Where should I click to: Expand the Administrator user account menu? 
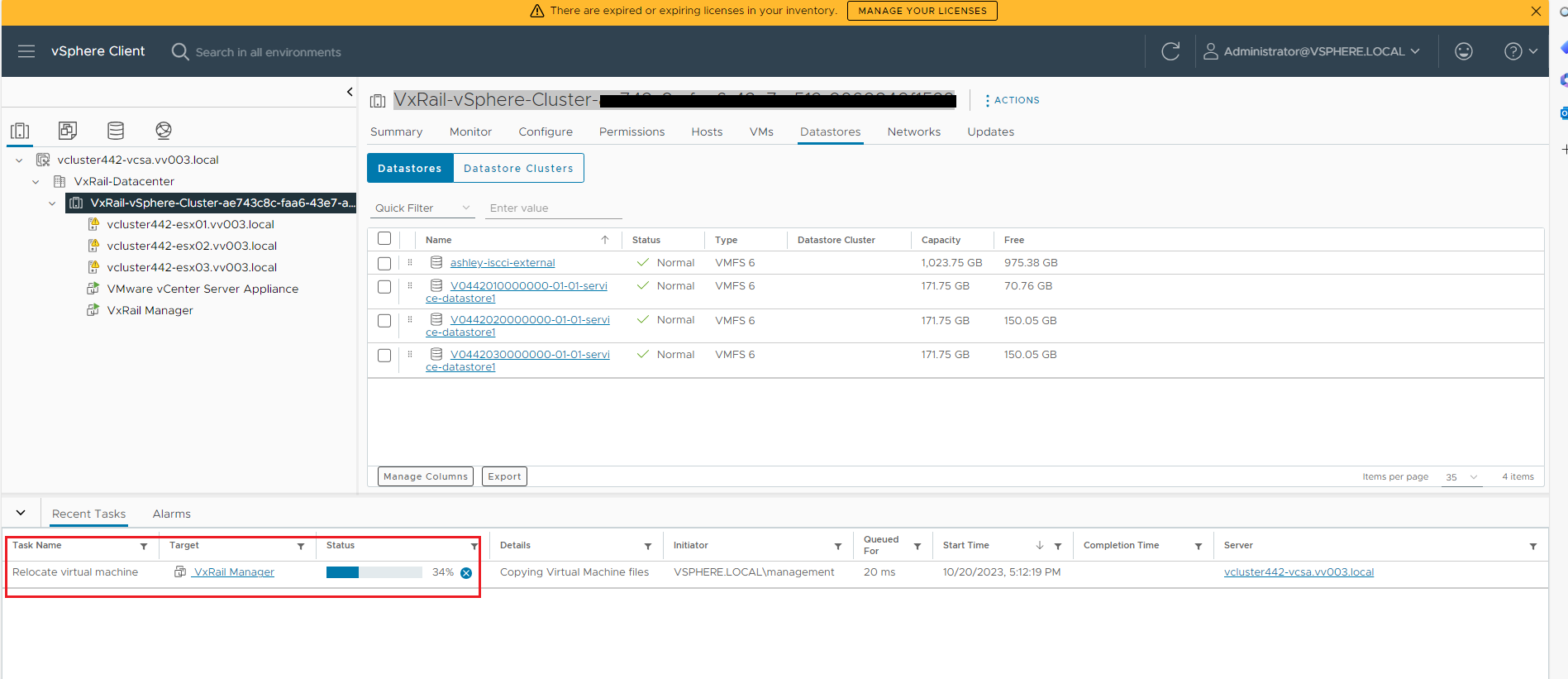coord(1313,51)
